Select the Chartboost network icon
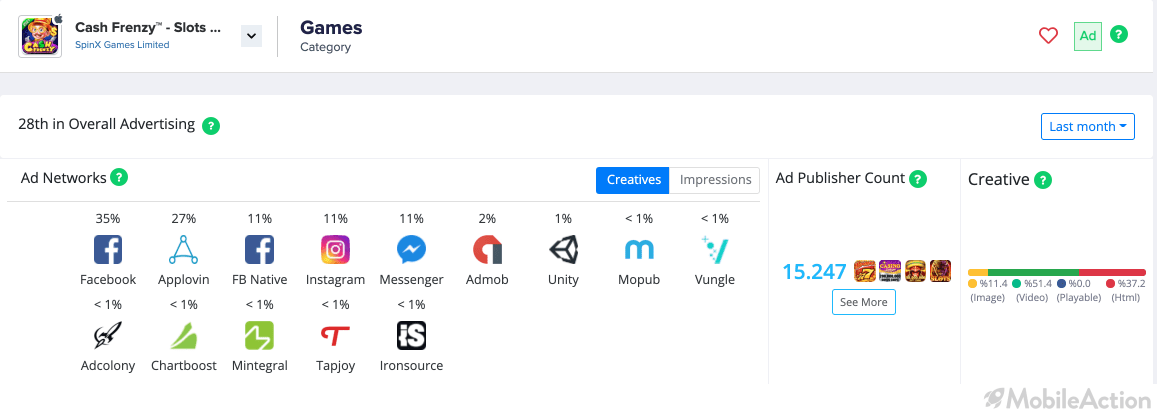The height and width of the screenshot is (412, 1157). click(x=184, y=336)
